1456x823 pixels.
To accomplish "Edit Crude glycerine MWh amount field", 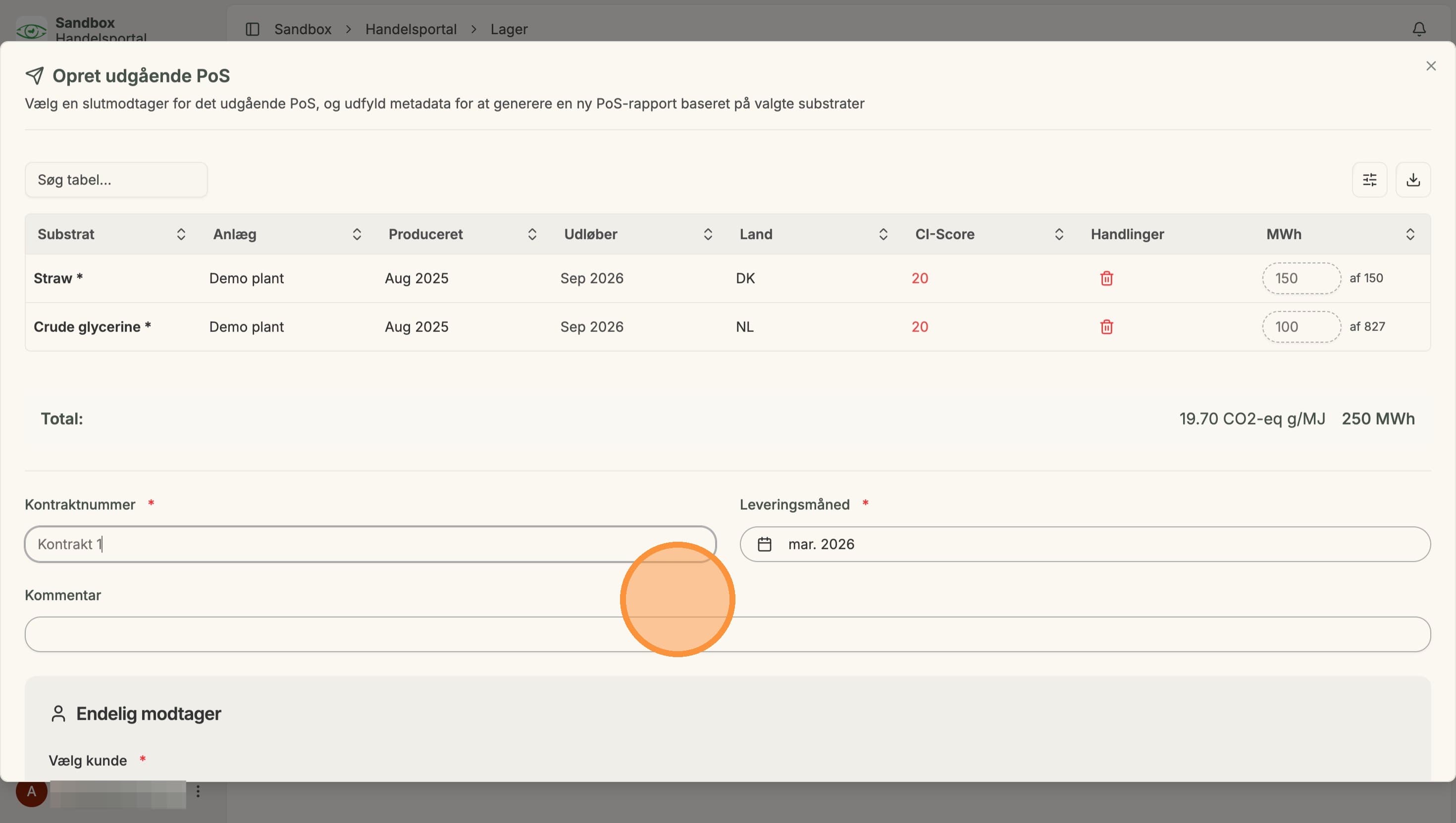I will (x=1301, y=327).
